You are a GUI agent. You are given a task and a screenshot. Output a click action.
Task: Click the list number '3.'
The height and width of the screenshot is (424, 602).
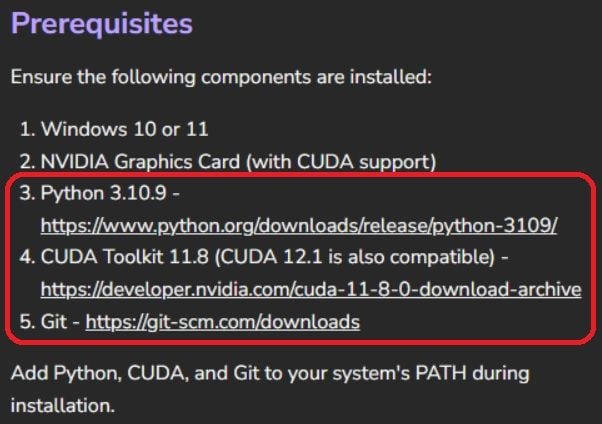click(28, 193)
